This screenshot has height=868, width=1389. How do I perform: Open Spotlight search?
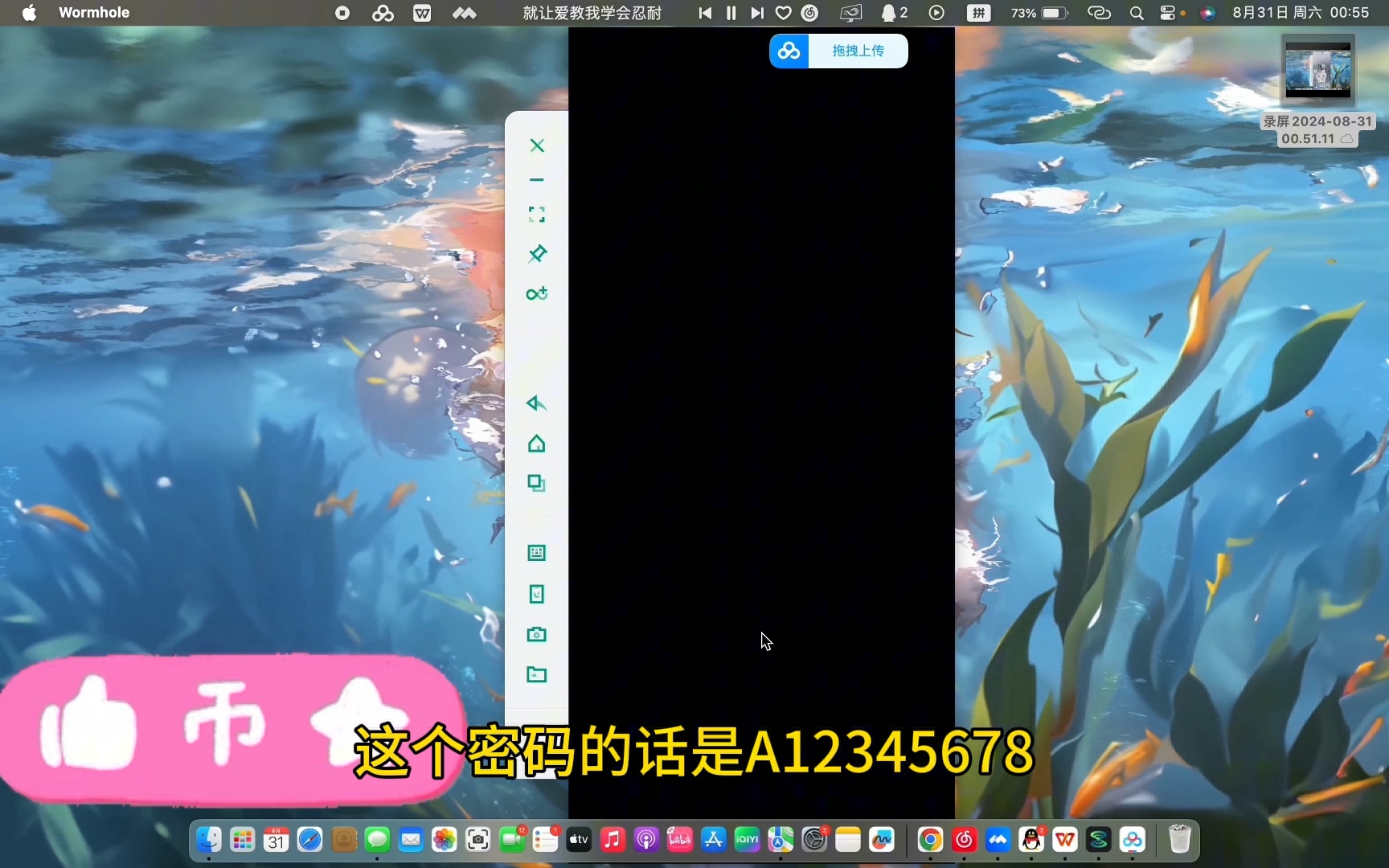pos(1137,13)
